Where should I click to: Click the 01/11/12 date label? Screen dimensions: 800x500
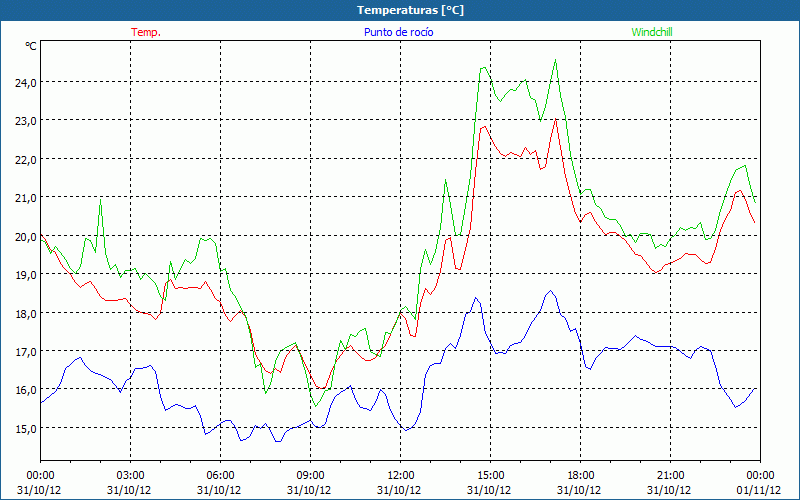click(759, 490)
